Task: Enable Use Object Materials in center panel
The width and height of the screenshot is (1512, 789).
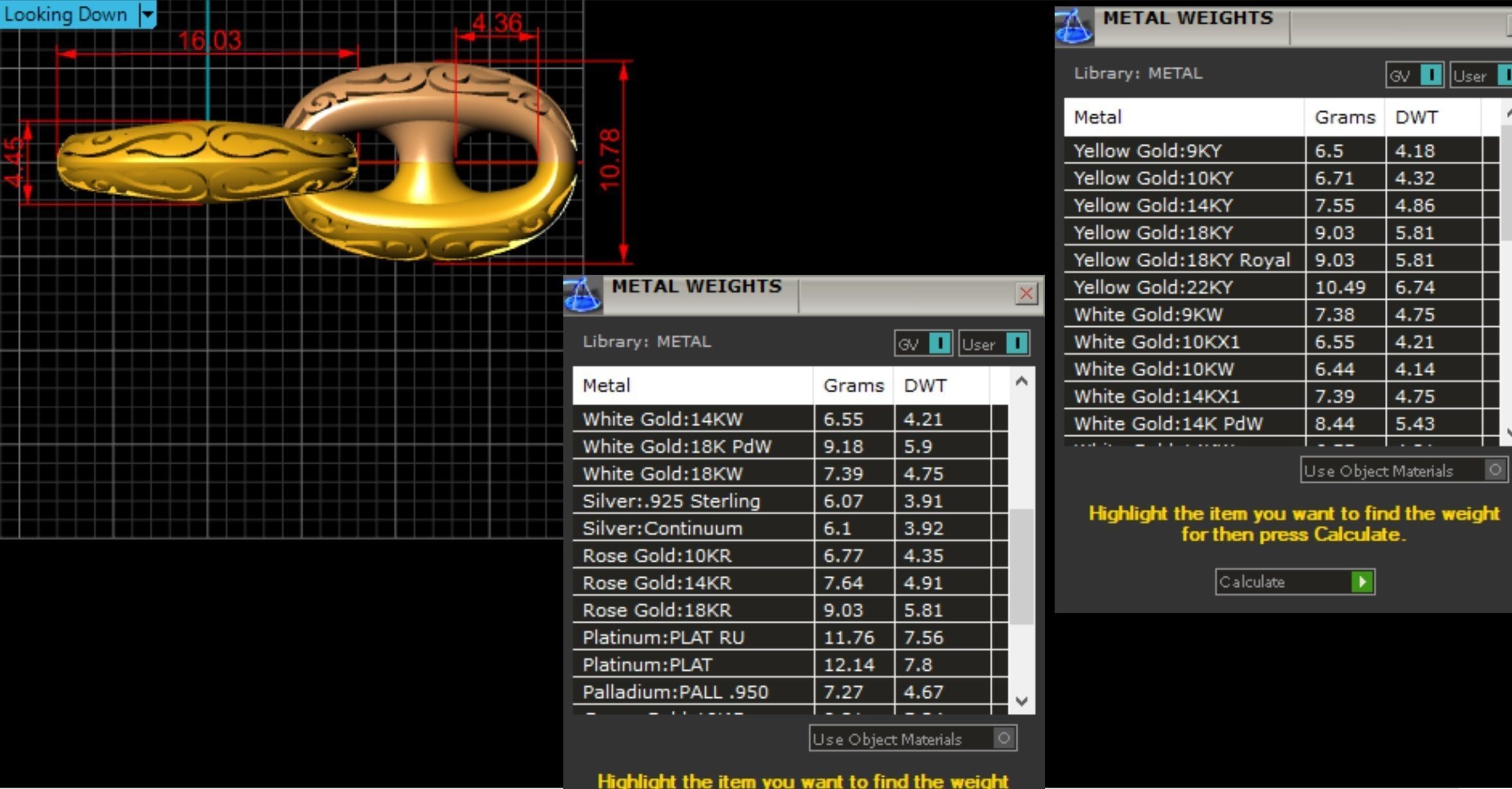Action: pos(1004,738)
